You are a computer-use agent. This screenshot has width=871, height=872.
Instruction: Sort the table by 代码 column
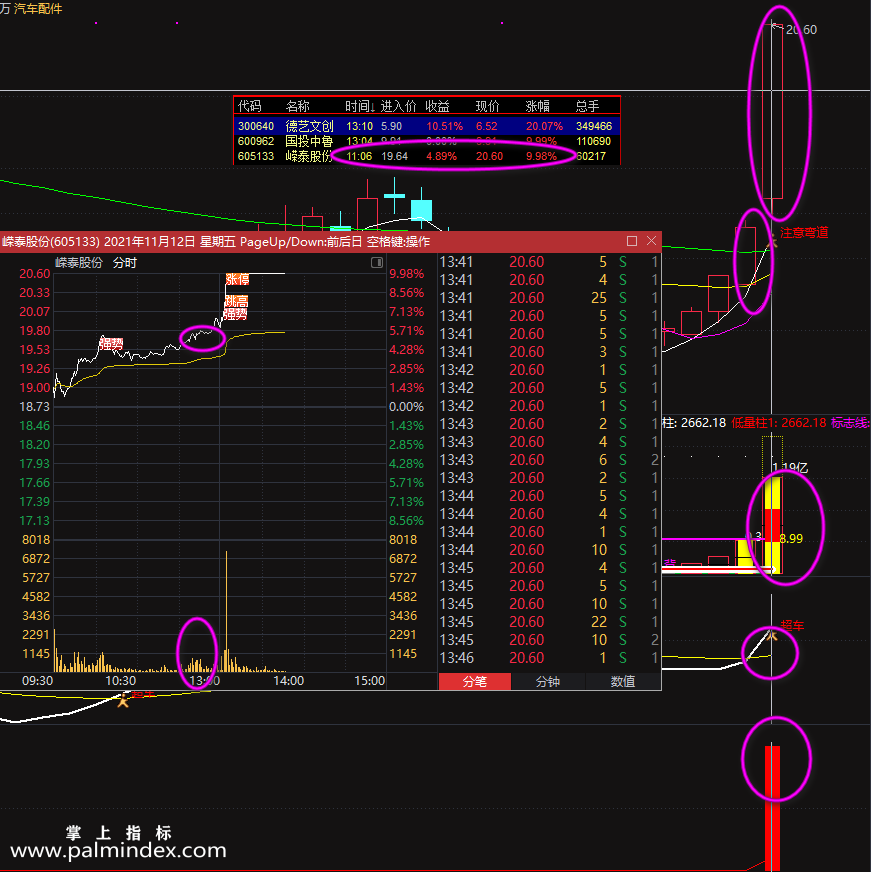[x=250, y=106]
